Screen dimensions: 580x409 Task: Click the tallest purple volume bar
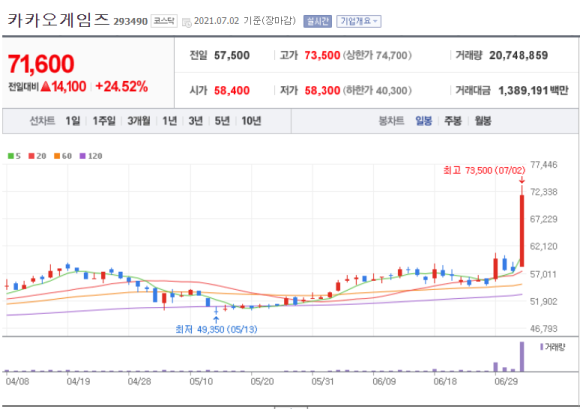522,356
